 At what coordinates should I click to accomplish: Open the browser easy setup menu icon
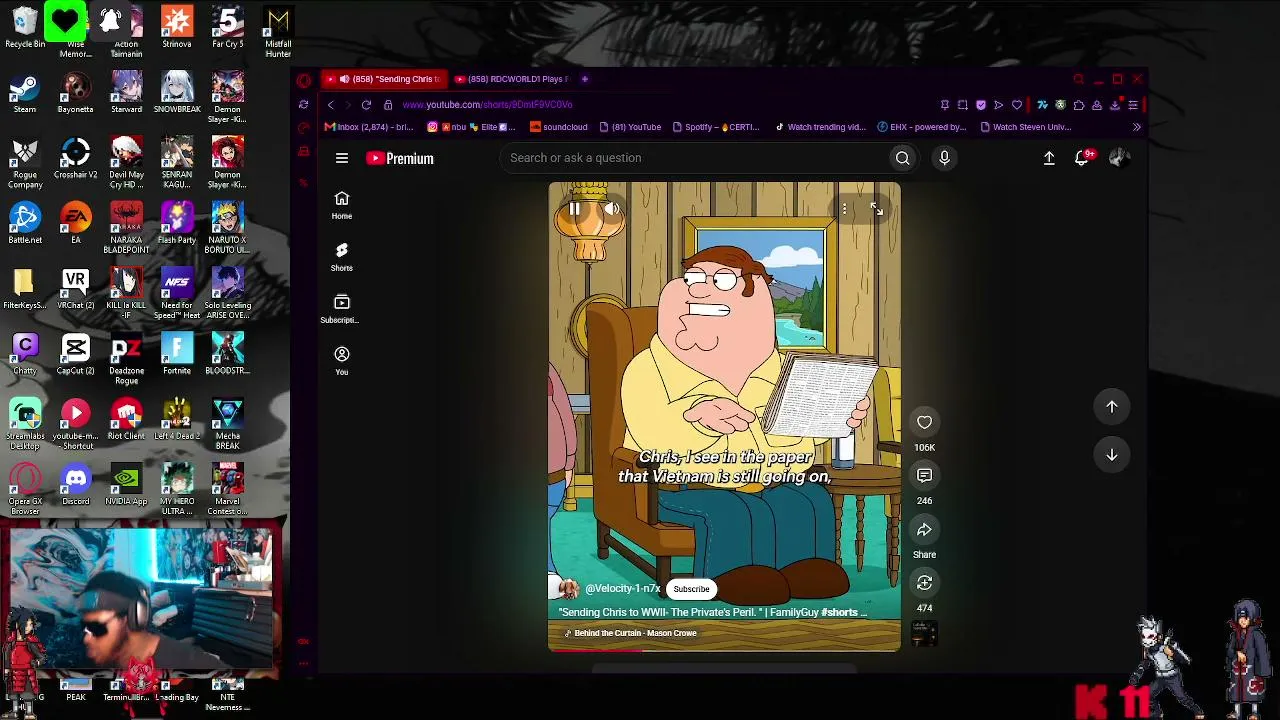point(1133,105)
